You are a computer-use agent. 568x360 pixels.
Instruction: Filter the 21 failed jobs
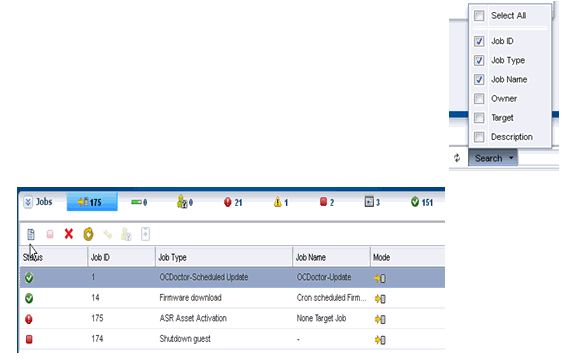point(233,202)
